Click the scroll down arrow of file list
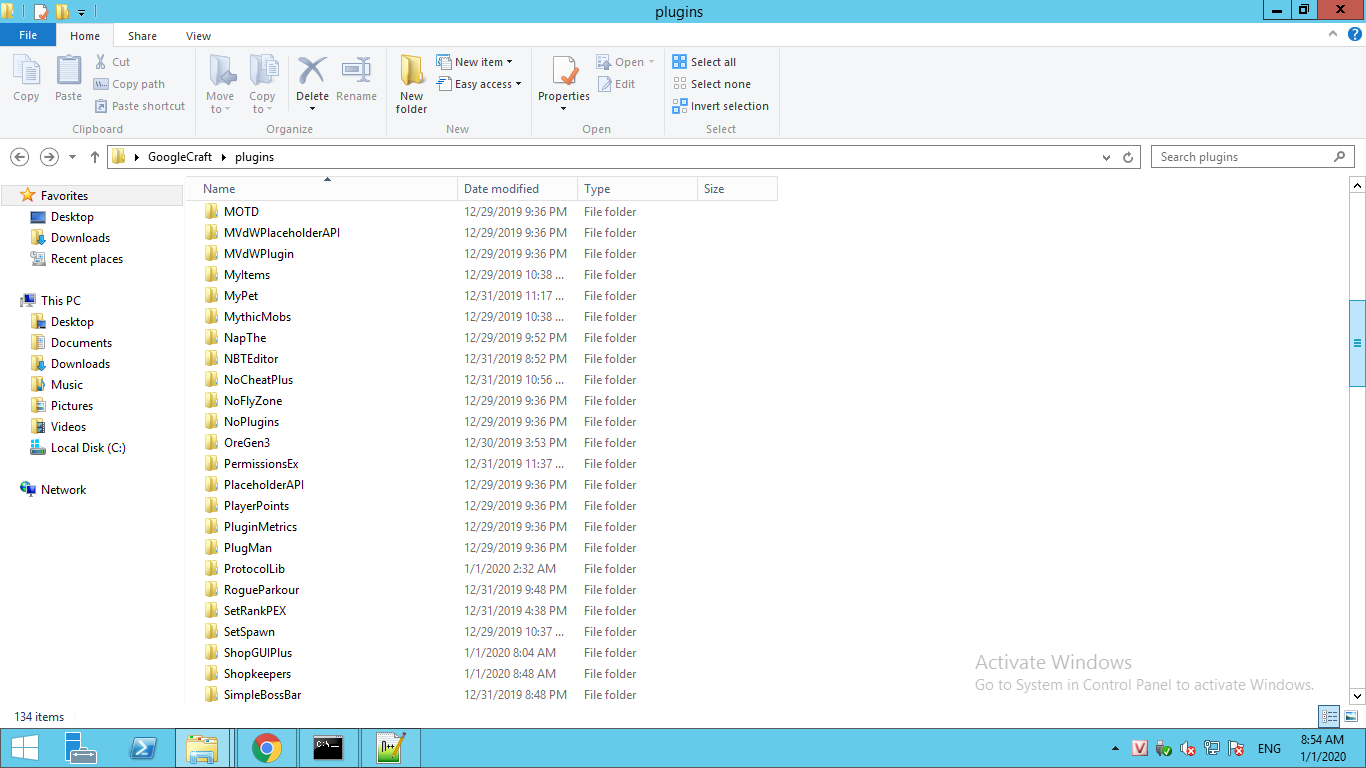Image resolution: width=1366 pixels, height=768 pixels. pyautogui.click(x=1357, y=696)
